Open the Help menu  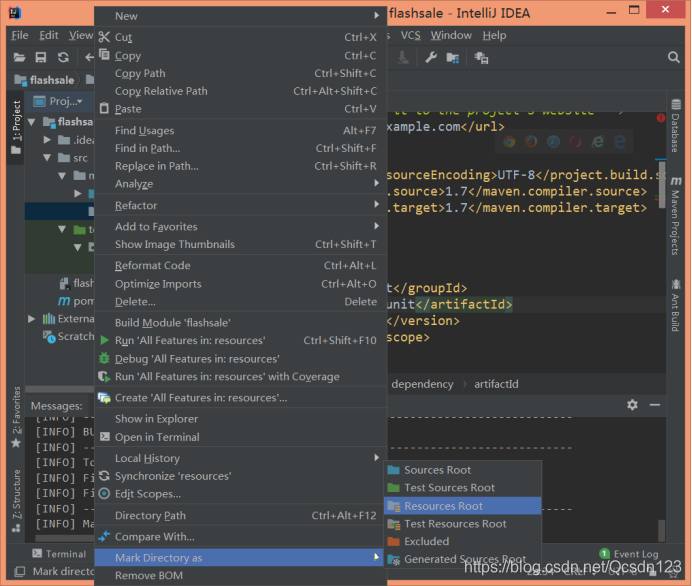click(x=494, y=35)
